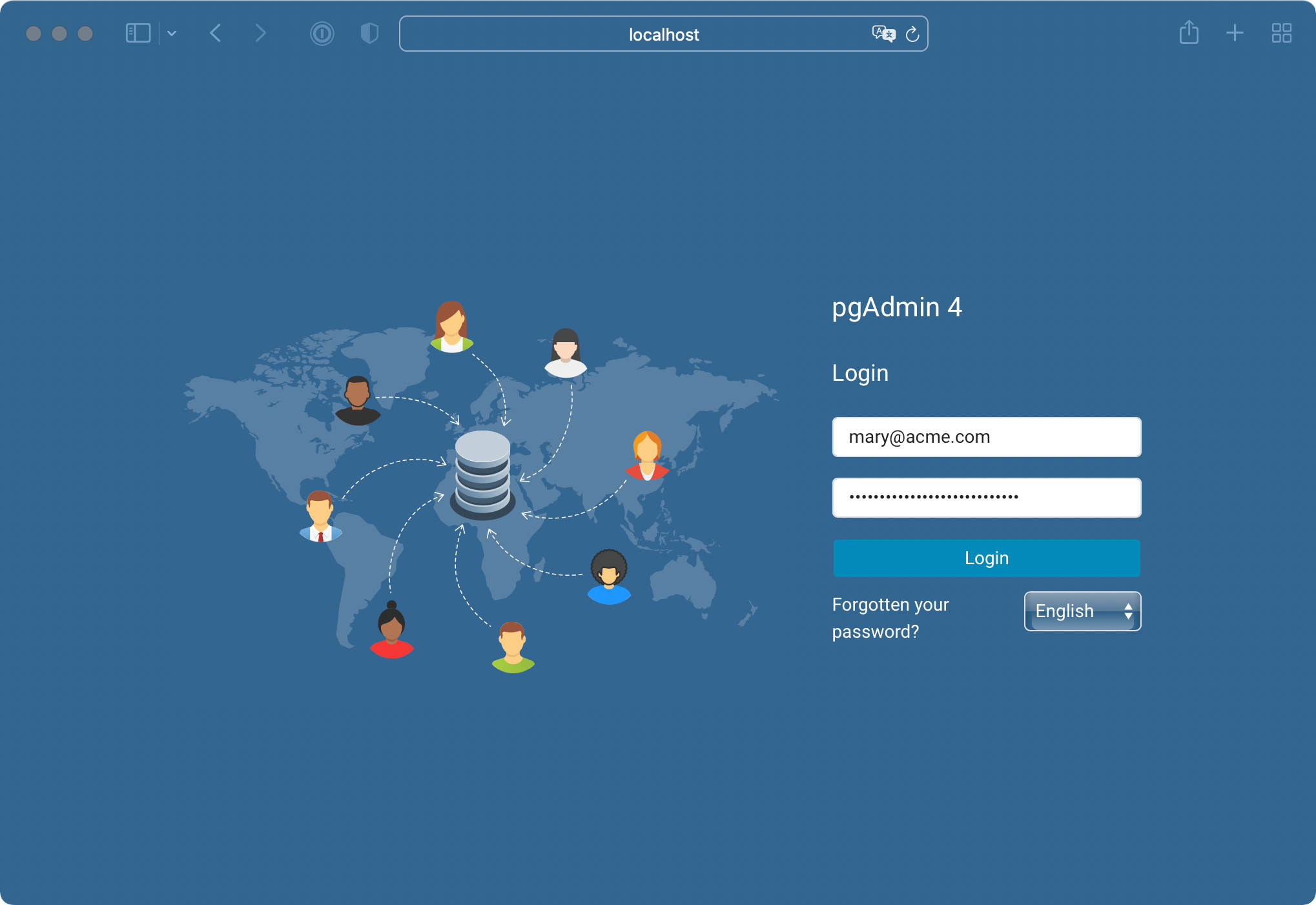Screen dimensions: 1316x905
Task: Click the translate page icon
Action: pyautogui.click(x=883, y=34)
